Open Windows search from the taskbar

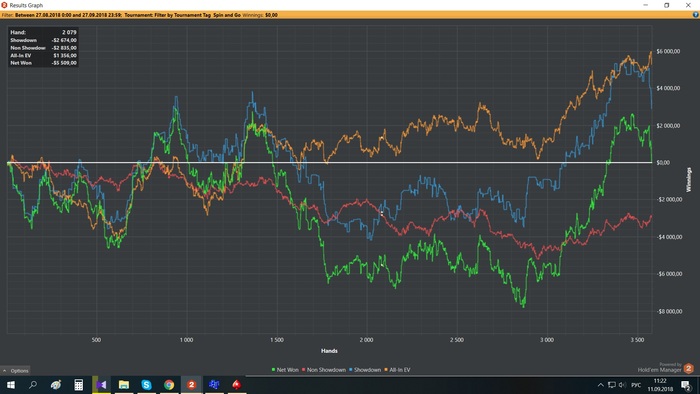point(33,385)
